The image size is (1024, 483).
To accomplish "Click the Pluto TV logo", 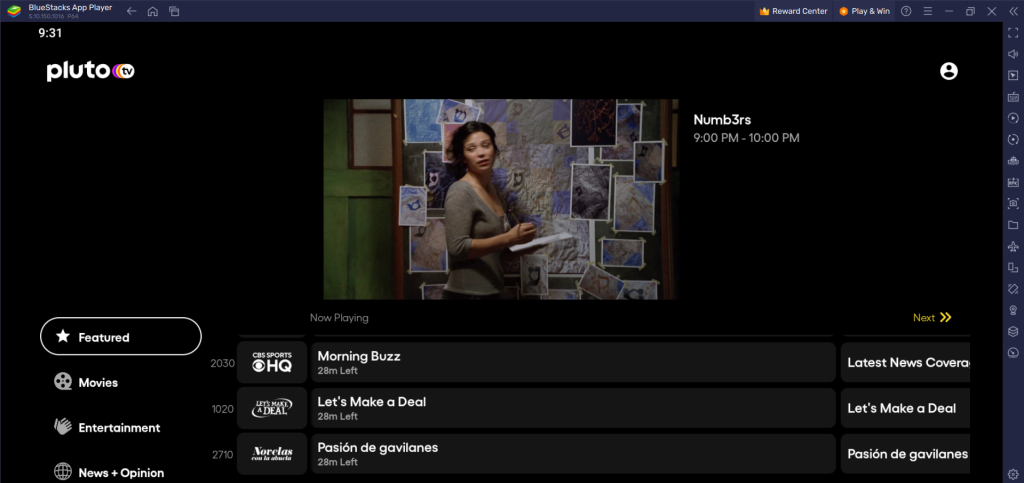I will coord(90,71).
